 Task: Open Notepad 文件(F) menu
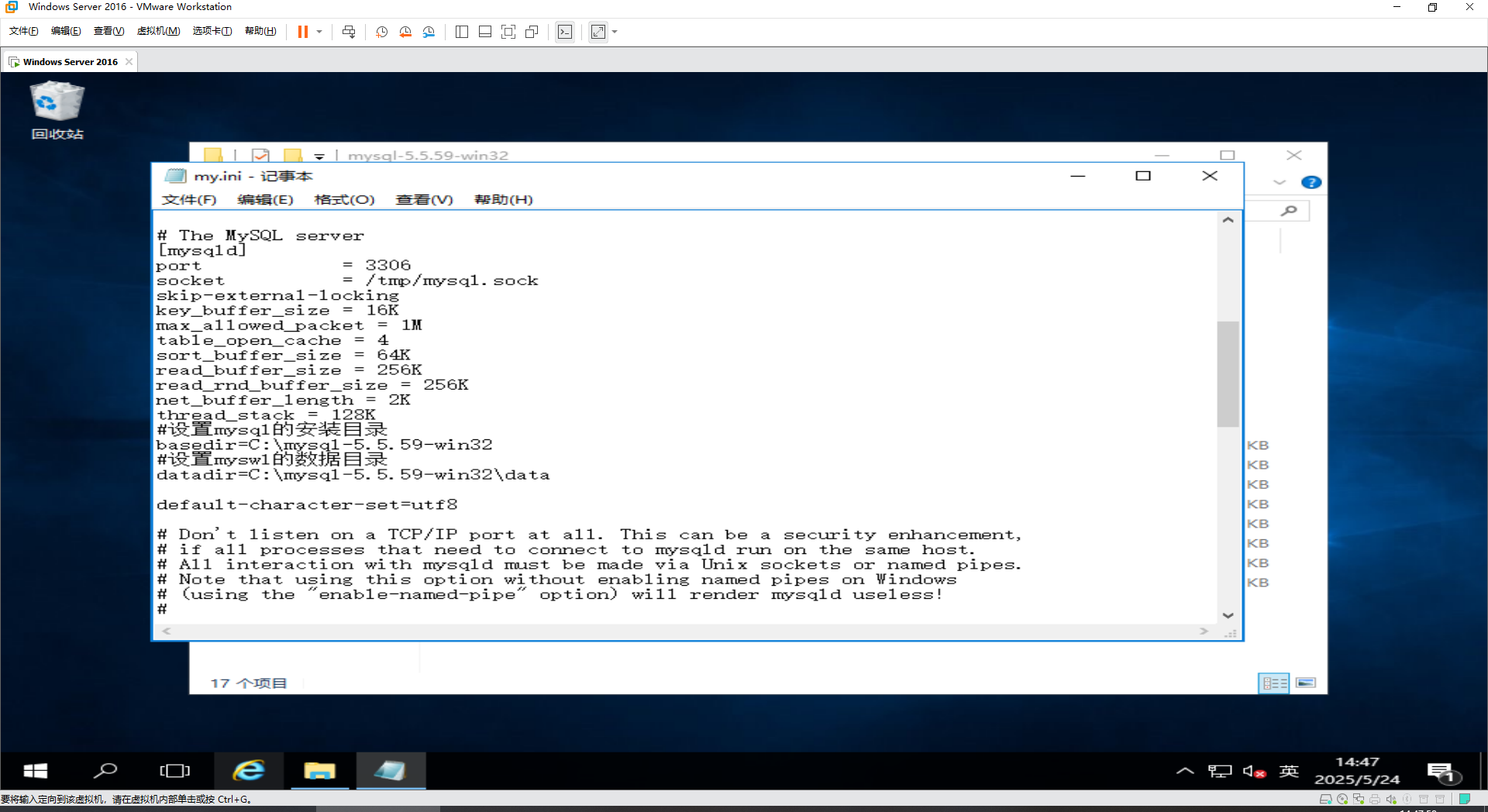pyautogui.click(x=189, y=199)
